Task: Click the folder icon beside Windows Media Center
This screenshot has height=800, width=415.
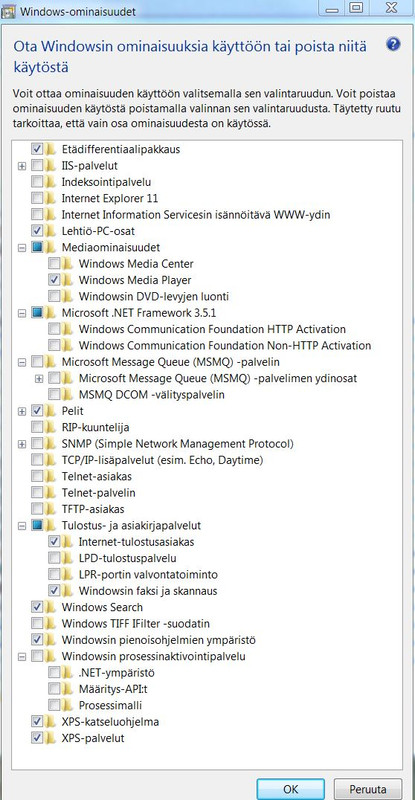Action: point(67,264)
